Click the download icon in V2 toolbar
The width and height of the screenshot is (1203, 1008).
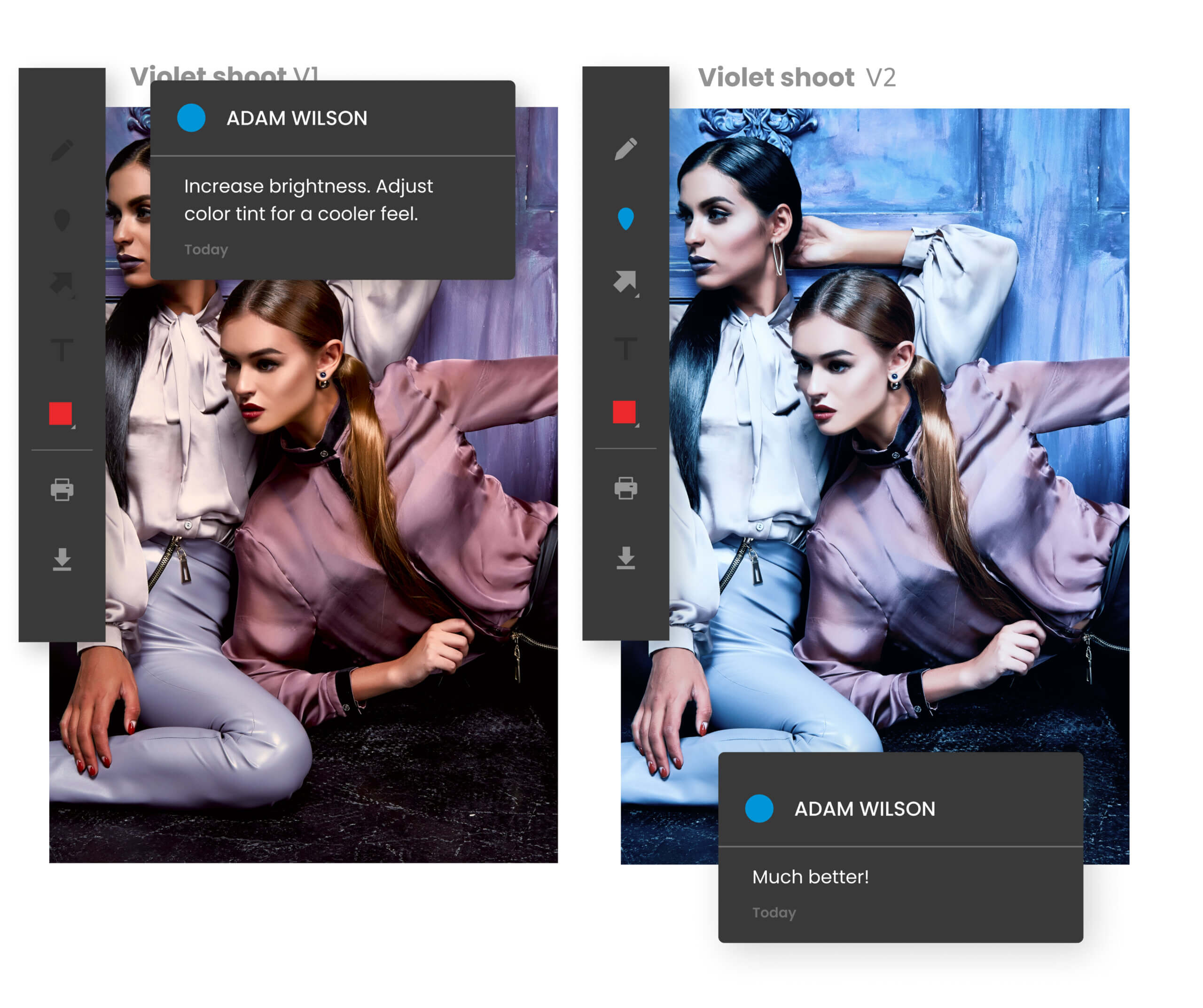(625, 557)
